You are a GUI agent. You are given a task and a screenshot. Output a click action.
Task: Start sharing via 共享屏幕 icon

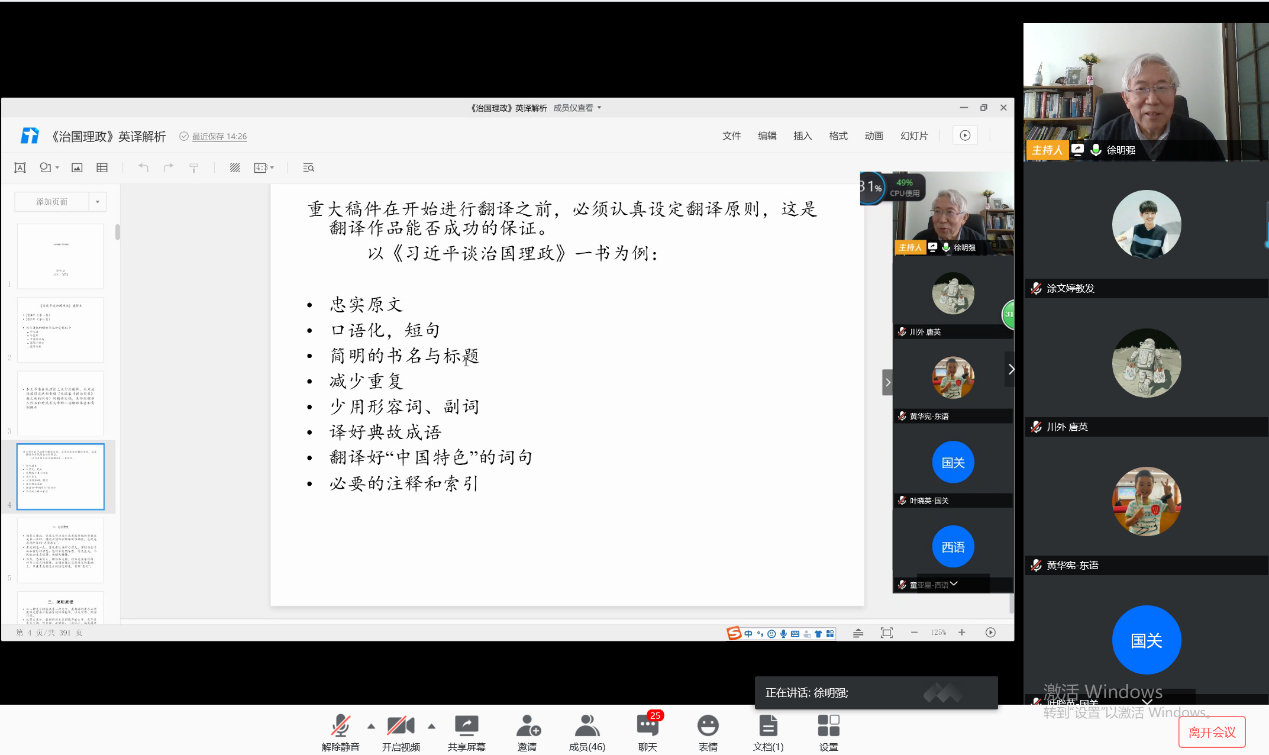tap(466, 727)
